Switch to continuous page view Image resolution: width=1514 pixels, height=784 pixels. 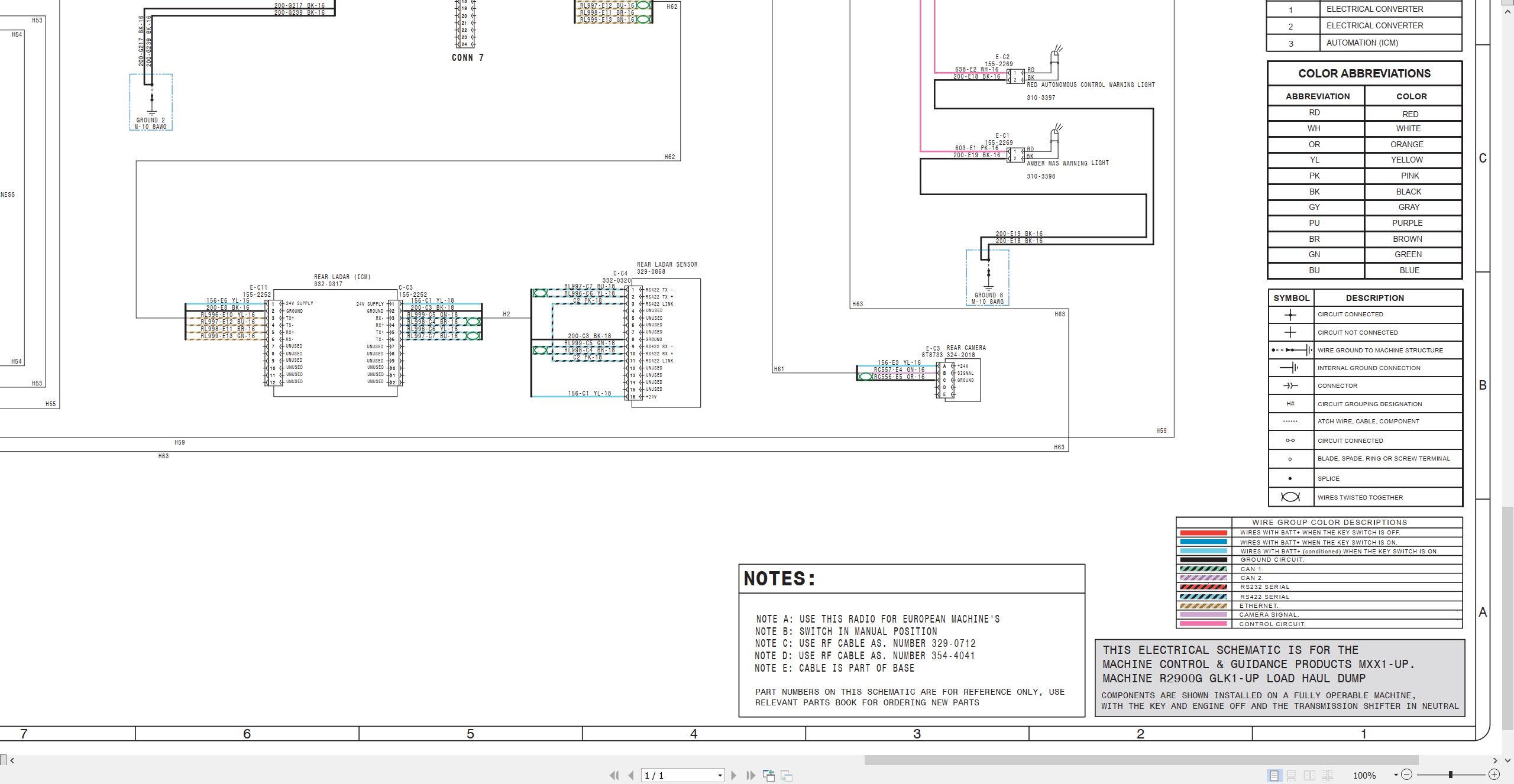tap(1292, 775)
